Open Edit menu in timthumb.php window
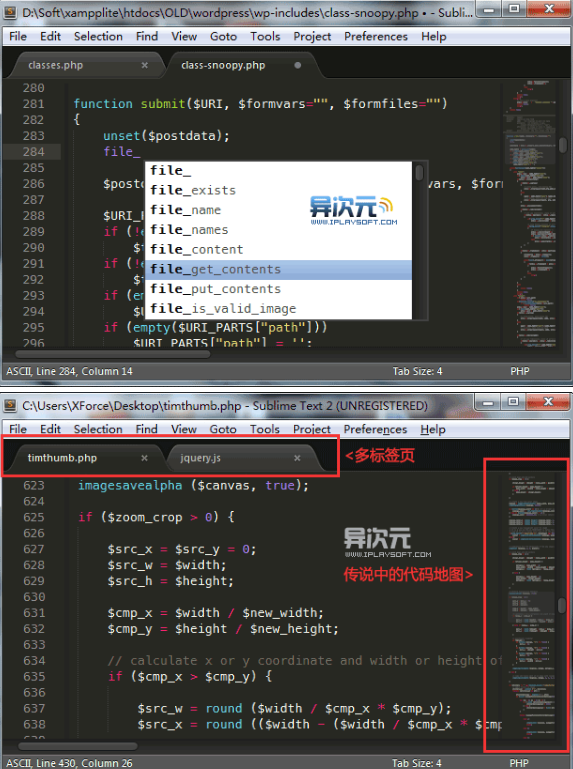573x769 pixels. point(50,429)
